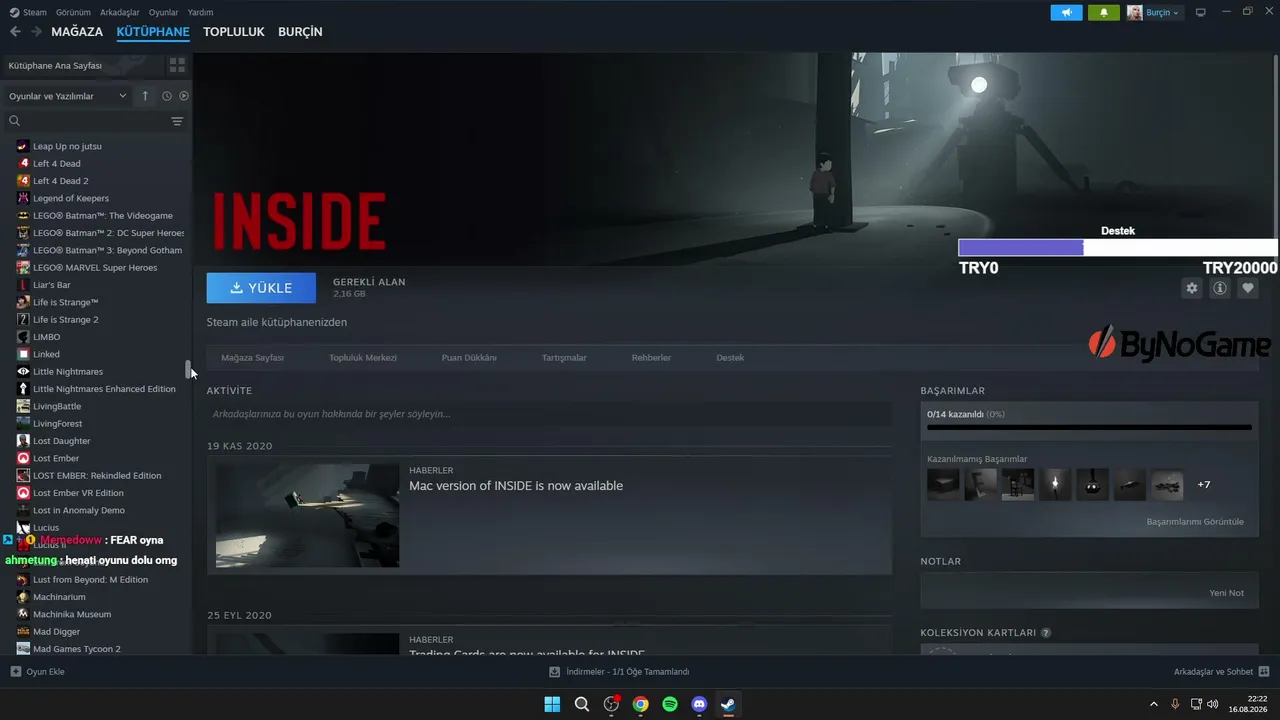Viewport: 1280px width, 720px height.
Task: Click the activity comment input field
Action: point(549,414)
